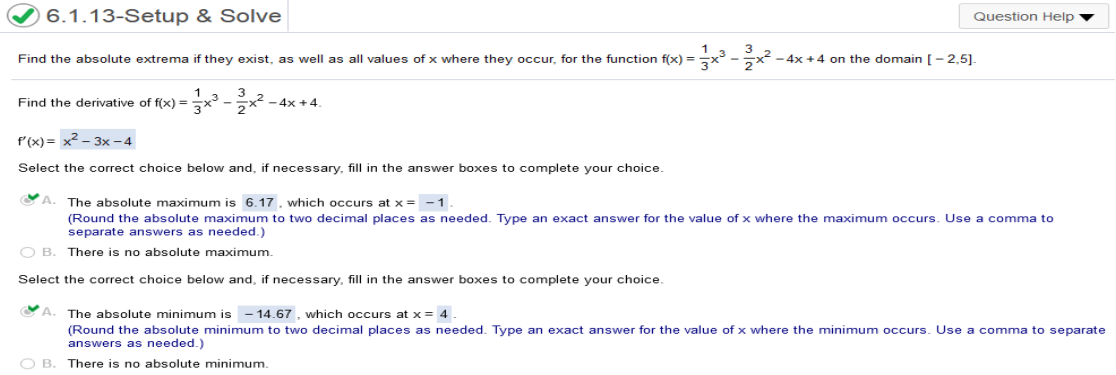This screenshot has height=375, width=1116.
Task: Click the blue rounding hint under absolute maximum
Action: [x=560, y=225]
